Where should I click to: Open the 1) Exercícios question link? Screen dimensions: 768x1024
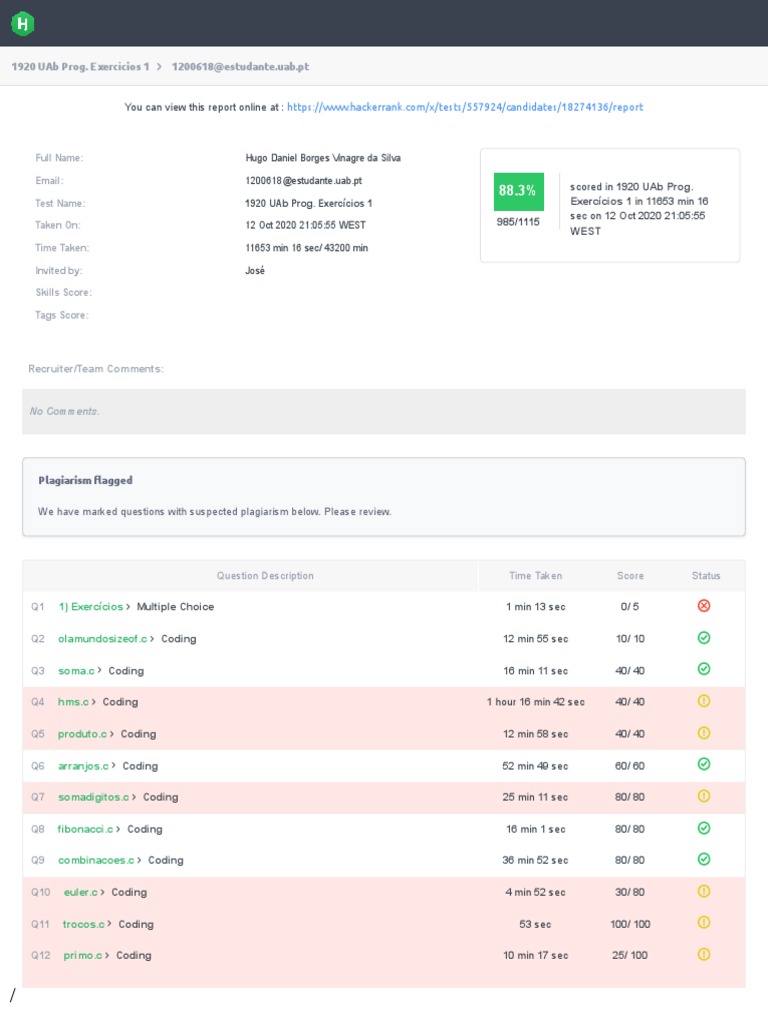click(90, 607)
